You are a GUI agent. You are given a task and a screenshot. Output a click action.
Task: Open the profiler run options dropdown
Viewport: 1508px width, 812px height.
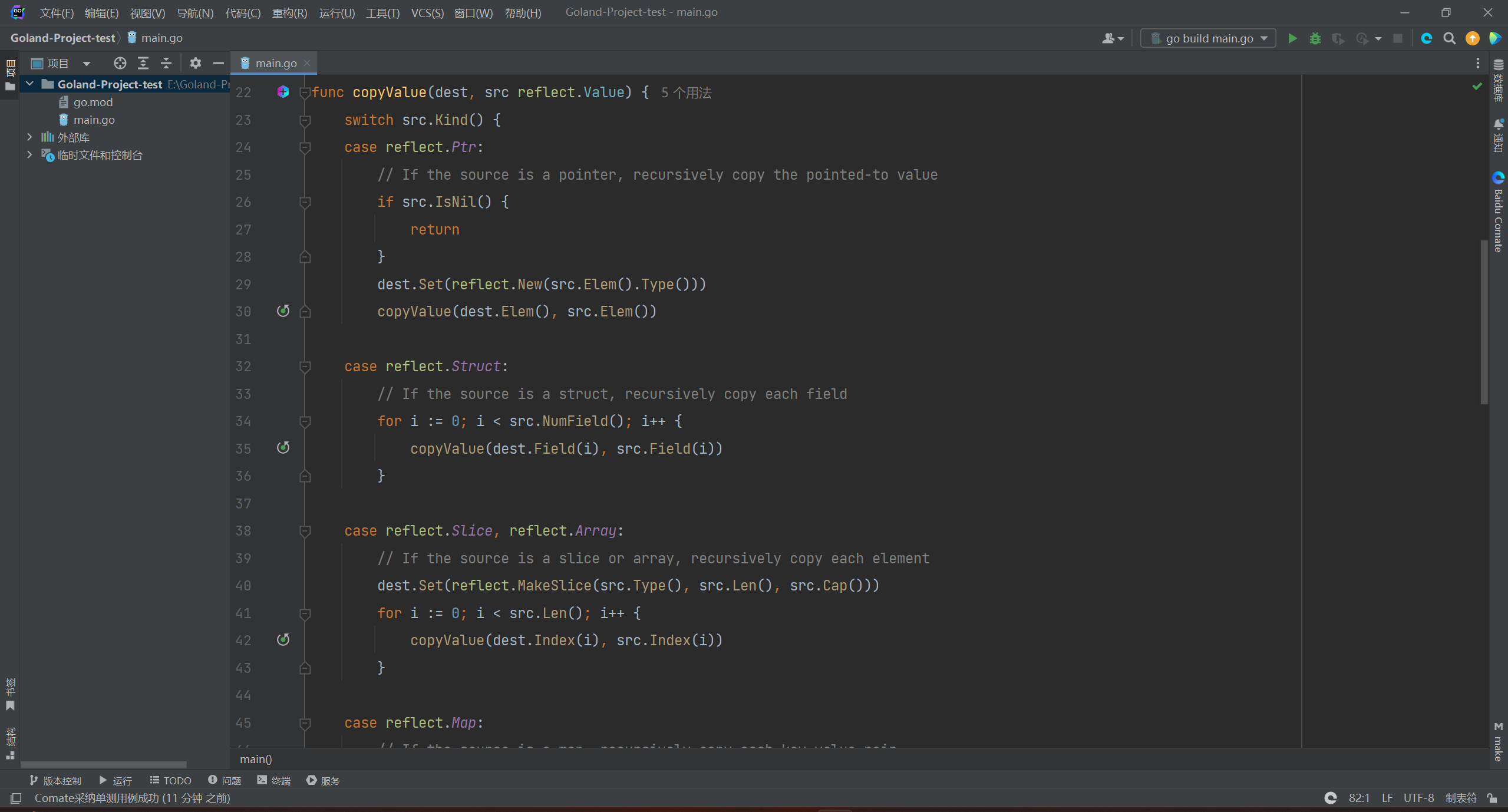pyautogui.click(x=1378, y=38)
